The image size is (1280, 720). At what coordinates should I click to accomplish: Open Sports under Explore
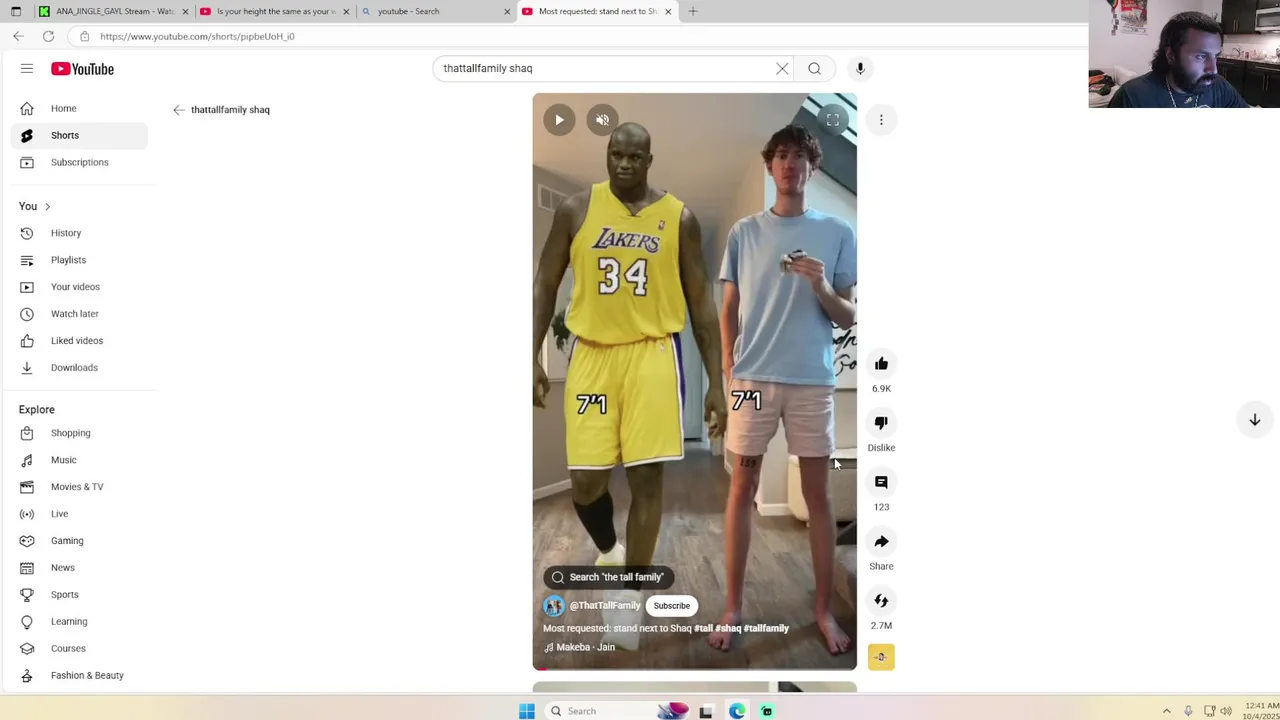tap(79, 595)
